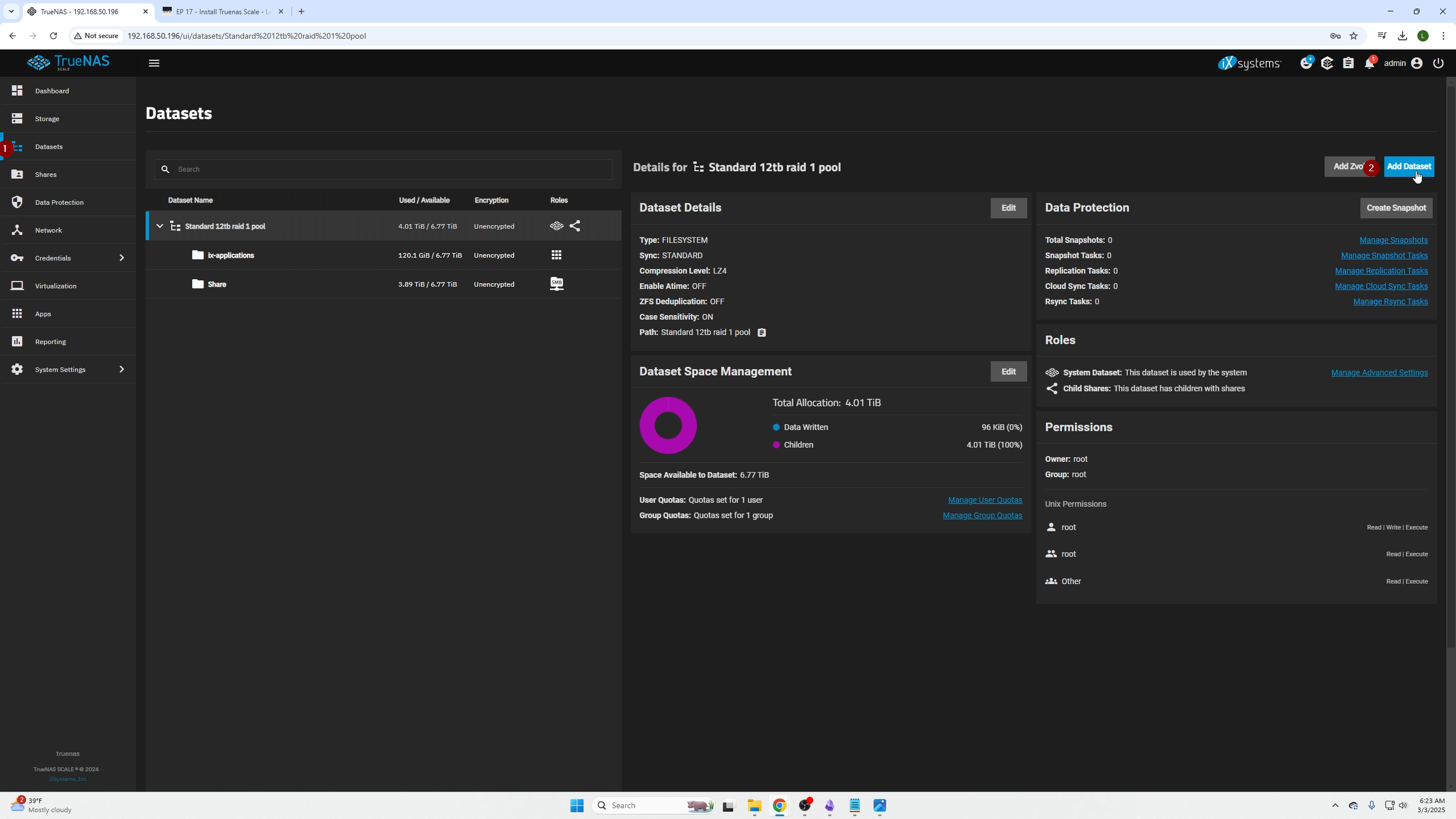This screenshot has width=1456, height=819.
Task: Open the Reporting chart icon
Action: 17,341
